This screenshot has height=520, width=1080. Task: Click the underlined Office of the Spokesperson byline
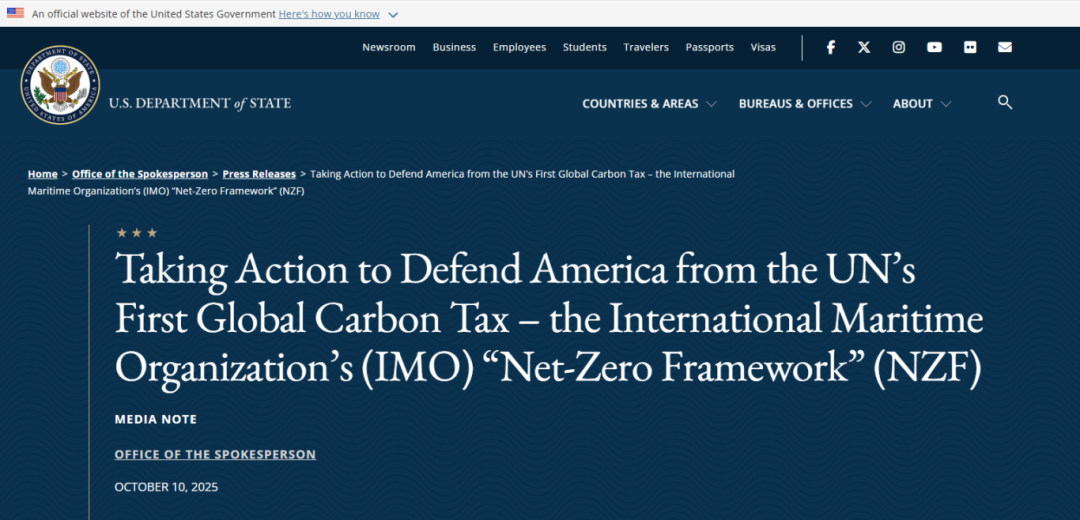pyautogui.click(x=215, y=454)
